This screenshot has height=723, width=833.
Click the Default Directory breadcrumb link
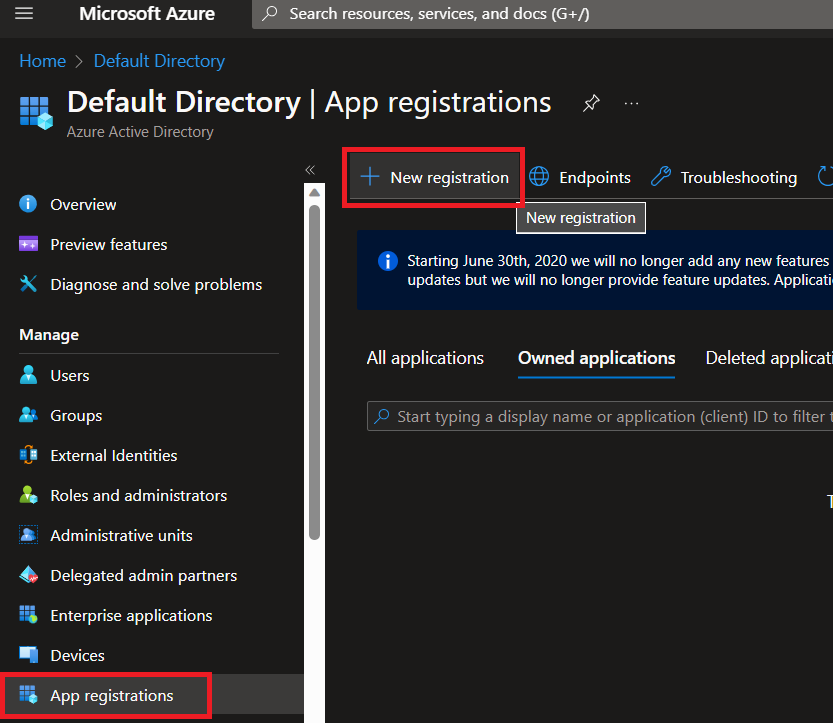159,61
